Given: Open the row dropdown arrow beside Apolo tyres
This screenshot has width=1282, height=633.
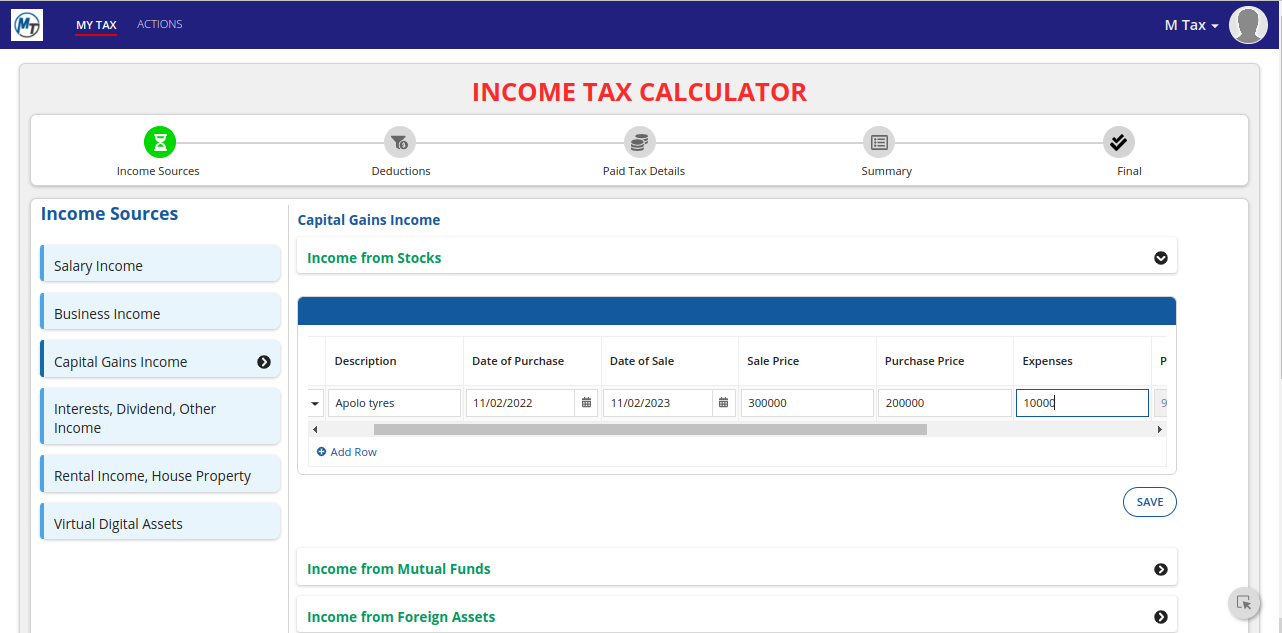Looking at the screenshot, I should click(316, 403).
